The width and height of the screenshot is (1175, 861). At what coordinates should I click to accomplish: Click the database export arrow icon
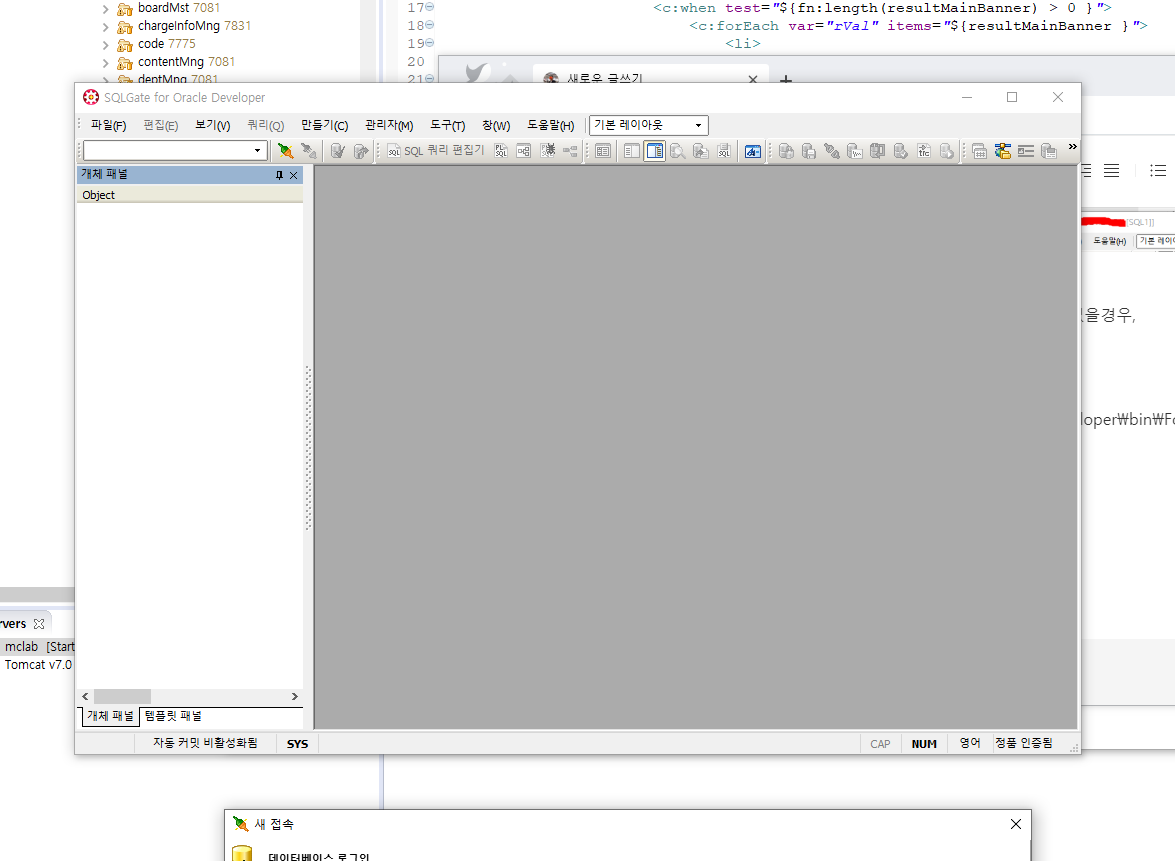click(701, 151)
